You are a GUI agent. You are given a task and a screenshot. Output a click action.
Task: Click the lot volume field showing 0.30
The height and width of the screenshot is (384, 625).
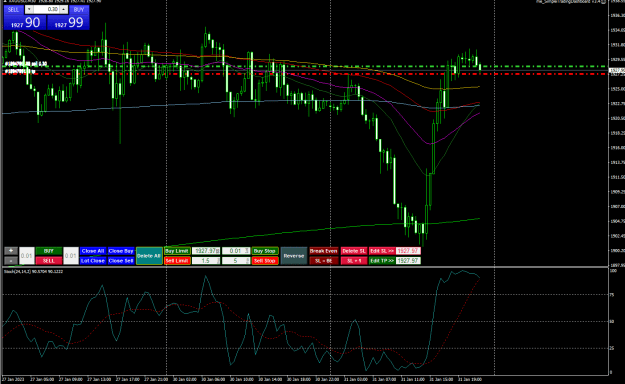tap(46, 9)
